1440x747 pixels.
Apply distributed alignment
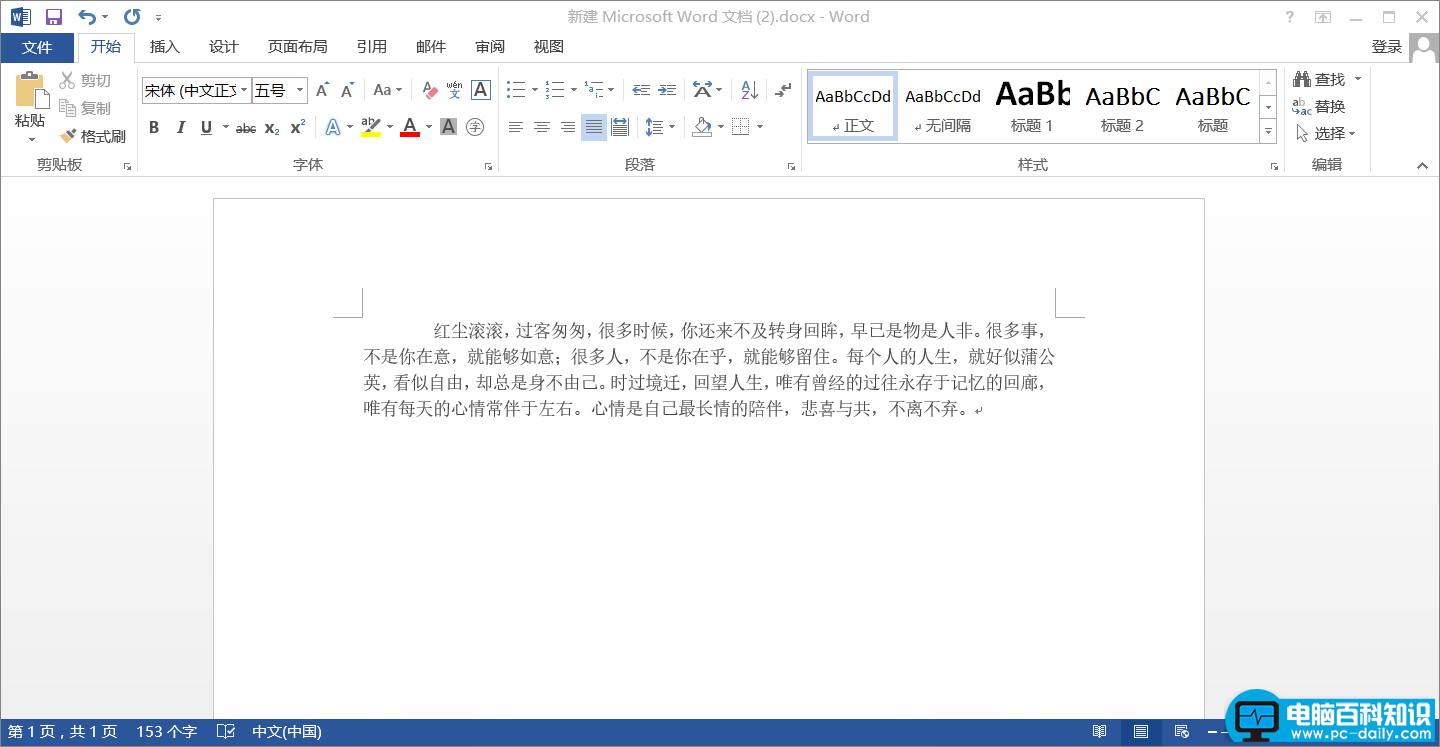[620, 127]
